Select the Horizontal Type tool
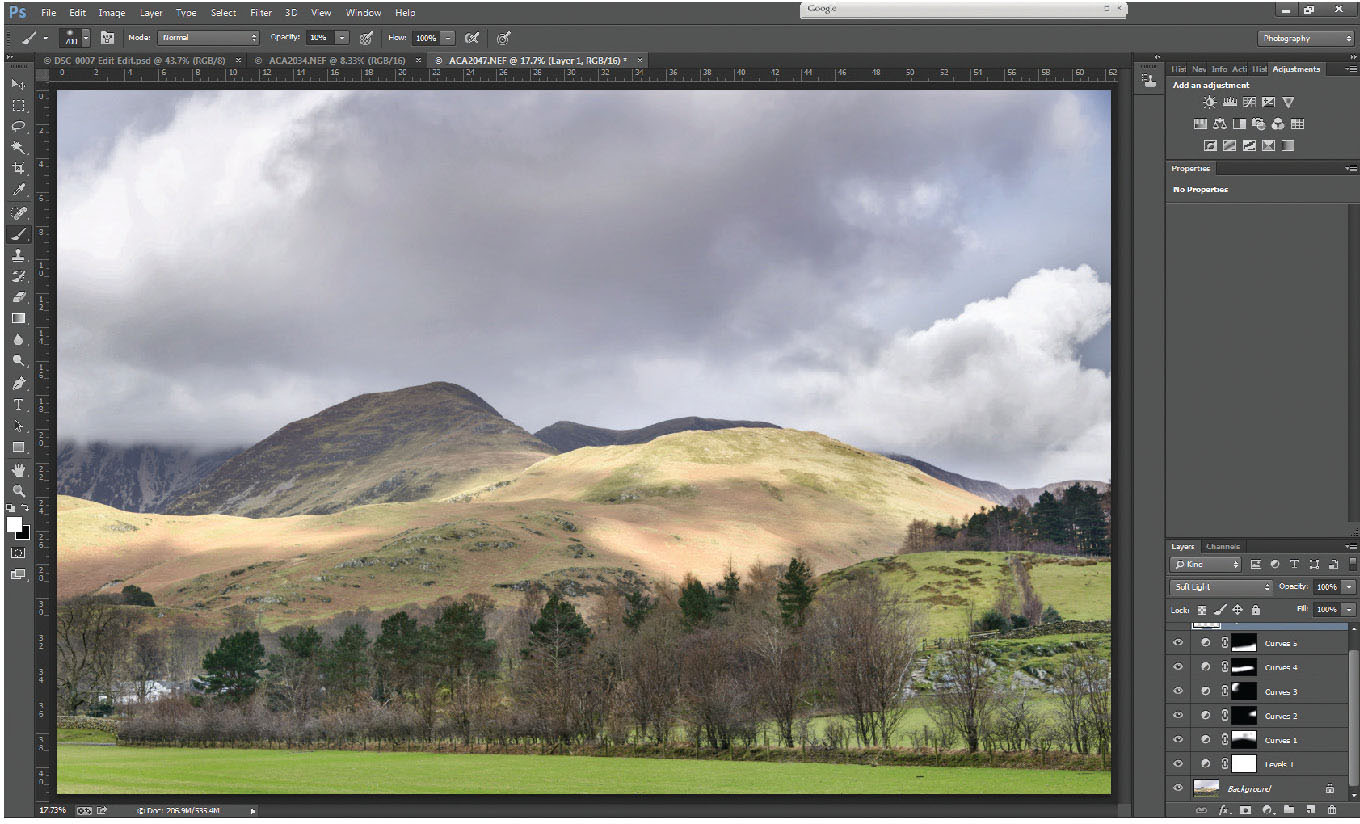 (18, 405)
